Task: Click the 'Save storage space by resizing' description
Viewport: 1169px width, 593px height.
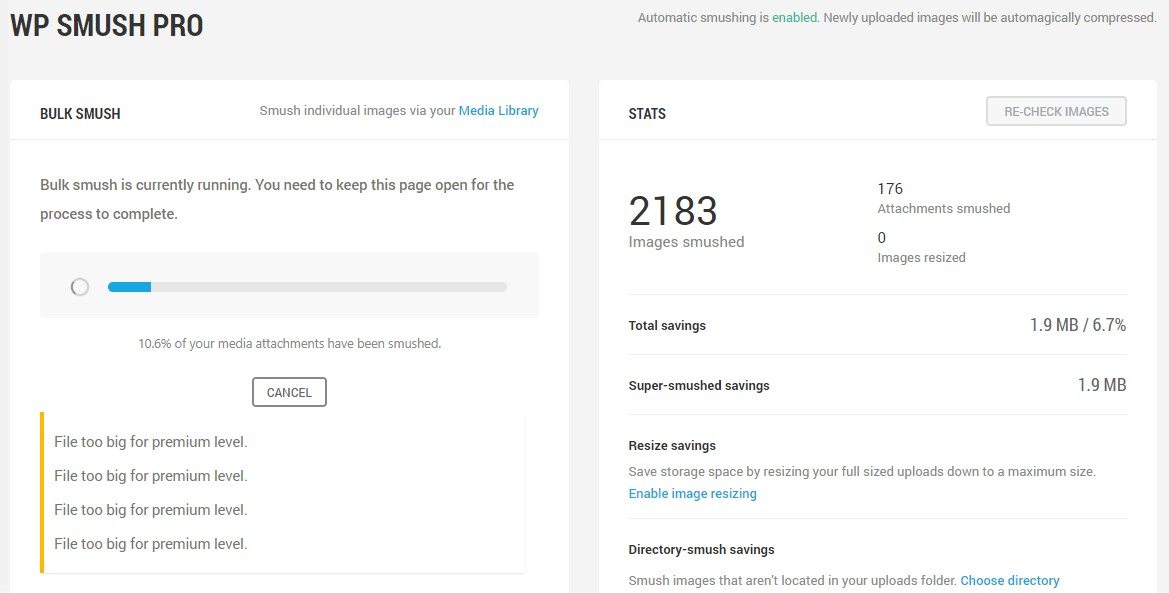Action: pos(862,471)
